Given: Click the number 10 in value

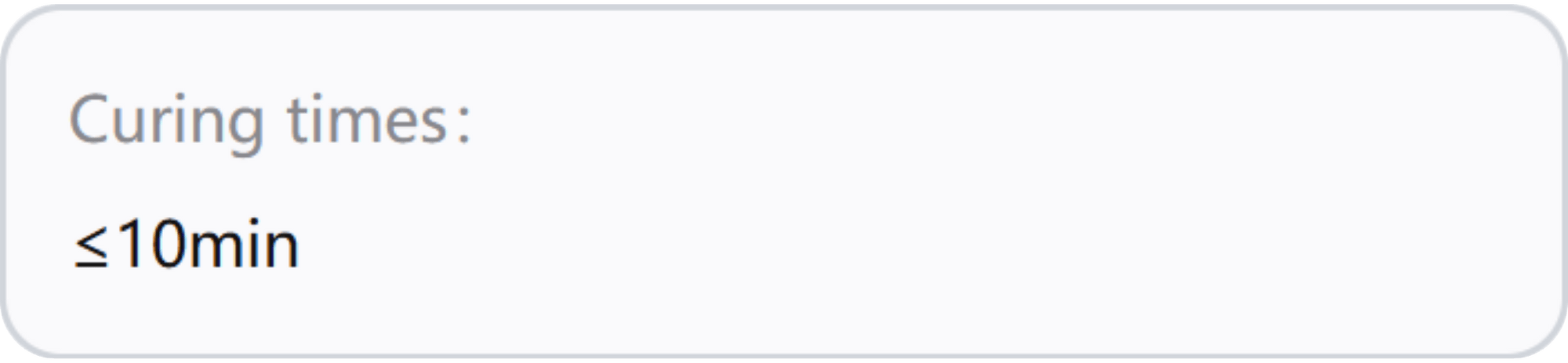Looking at the screenshot, I should pyautogui.click(x=153, y=245).
